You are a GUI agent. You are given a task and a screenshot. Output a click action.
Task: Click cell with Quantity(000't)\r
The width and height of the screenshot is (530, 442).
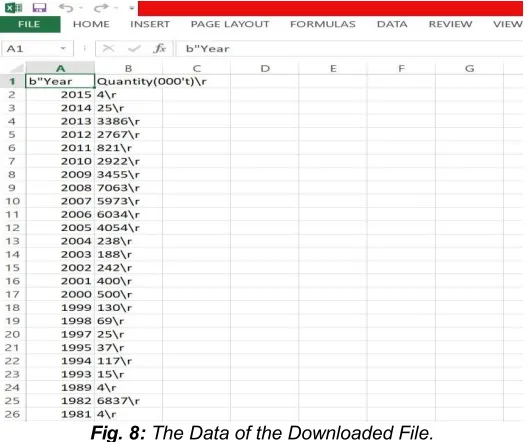tap(128, 81)
